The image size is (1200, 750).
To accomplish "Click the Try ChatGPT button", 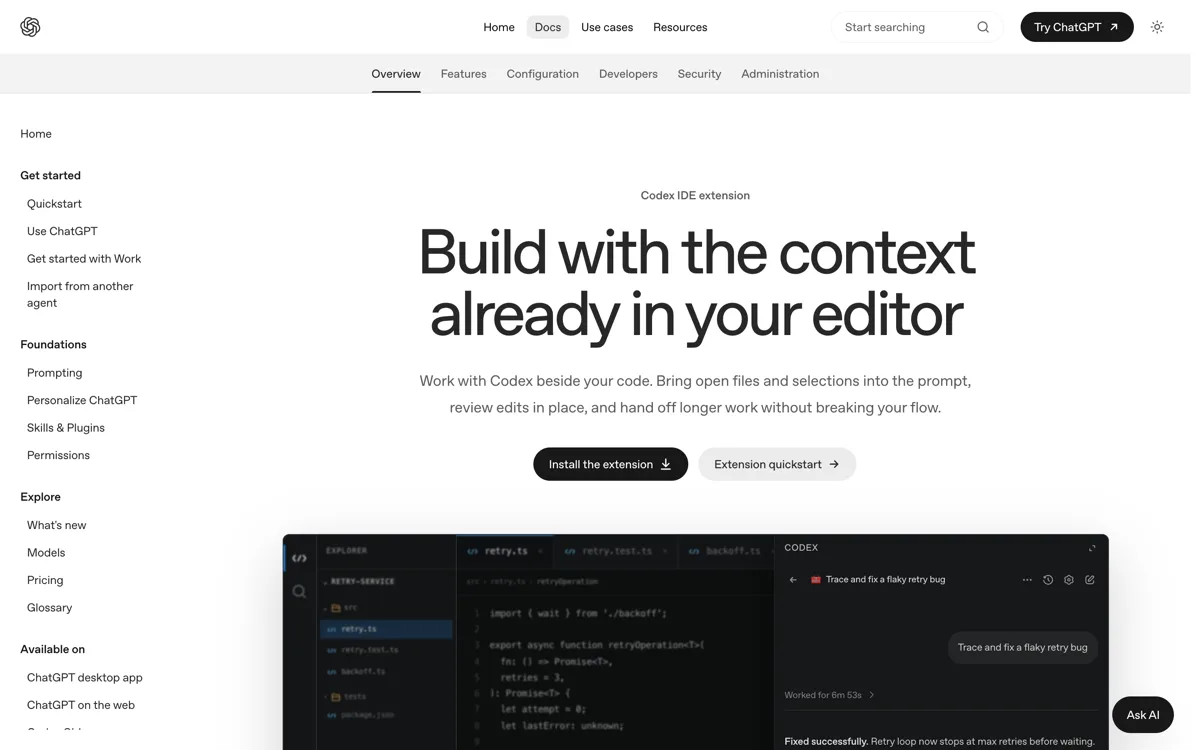I will click(x=1077, y=27).
